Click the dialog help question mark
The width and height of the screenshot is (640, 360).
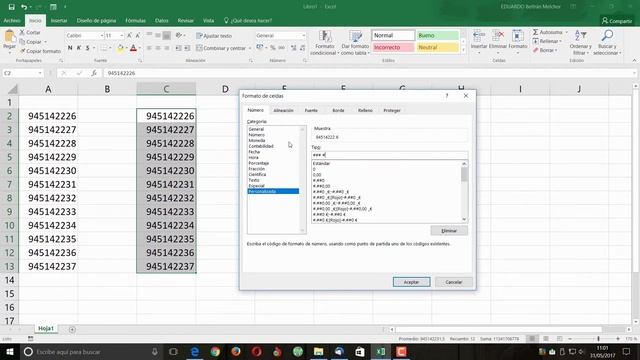click(447, 96)
